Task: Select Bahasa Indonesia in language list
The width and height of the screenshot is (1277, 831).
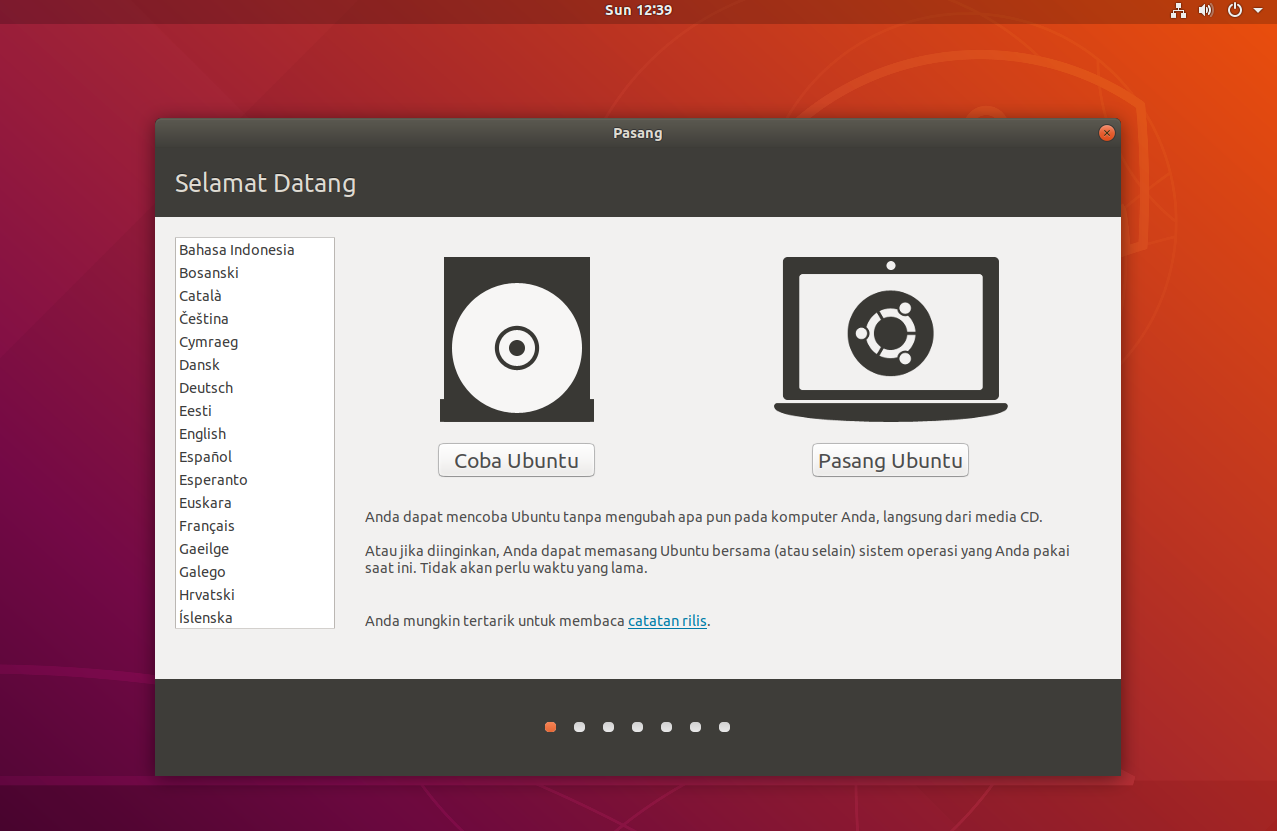Action: pos(255,250)
